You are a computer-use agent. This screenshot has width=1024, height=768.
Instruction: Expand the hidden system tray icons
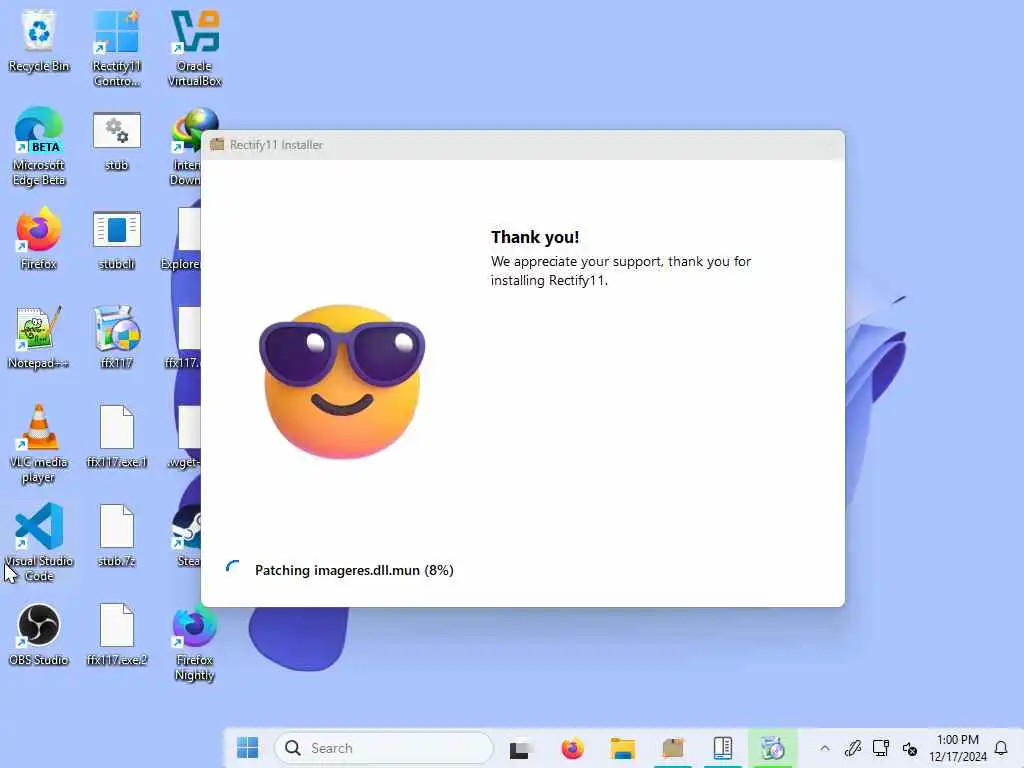pos(825,748)
